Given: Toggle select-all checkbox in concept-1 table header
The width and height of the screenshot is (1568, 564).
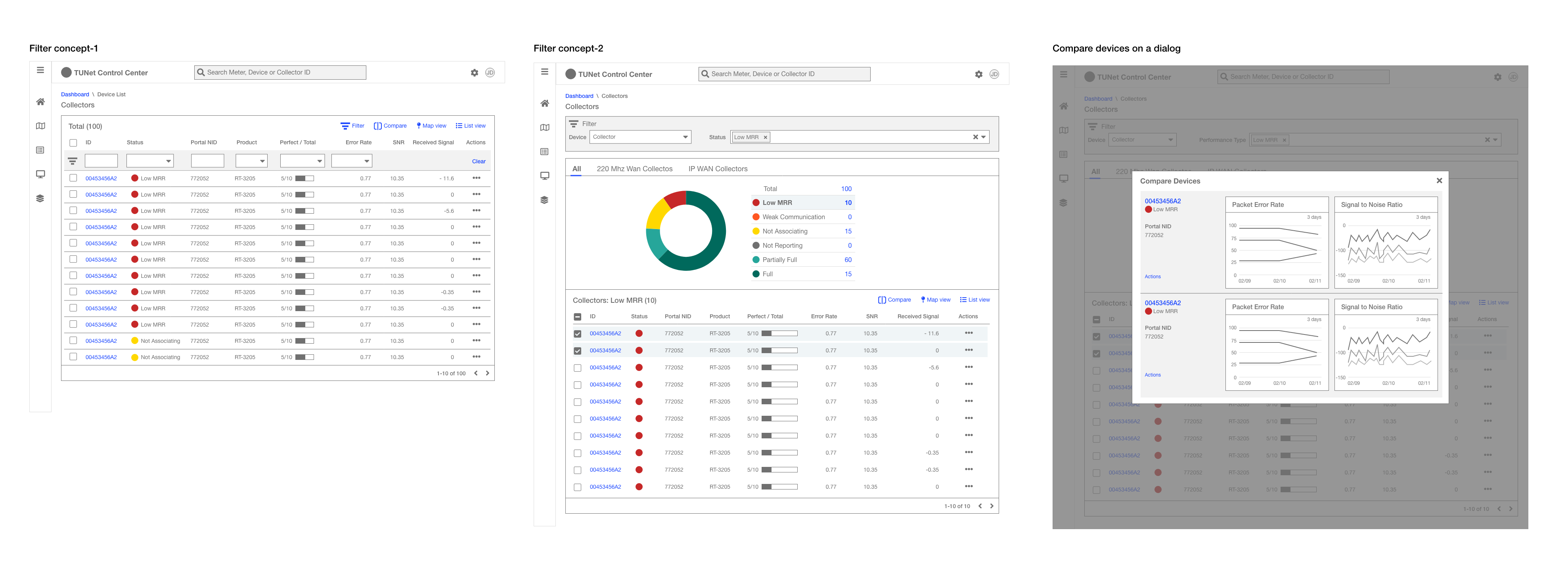Looking at the screenshot, I should pyautogui.click(x=73, y=143).
